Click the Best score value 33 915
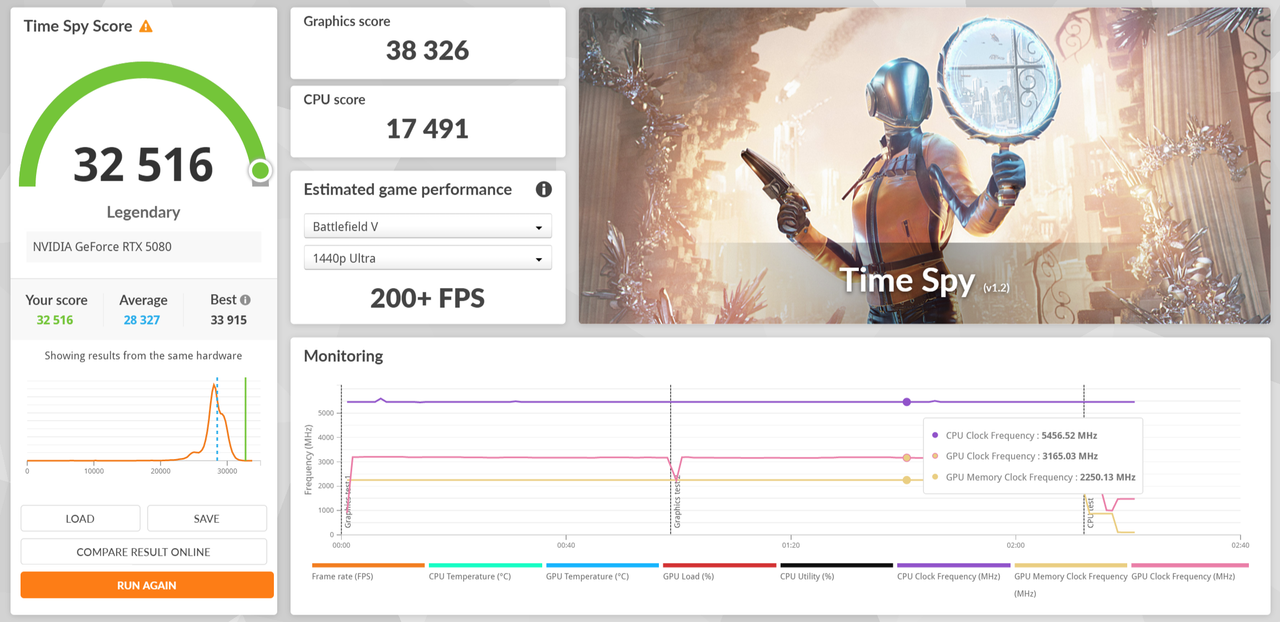Viewport: 1280px width, 622px height. 230,320
